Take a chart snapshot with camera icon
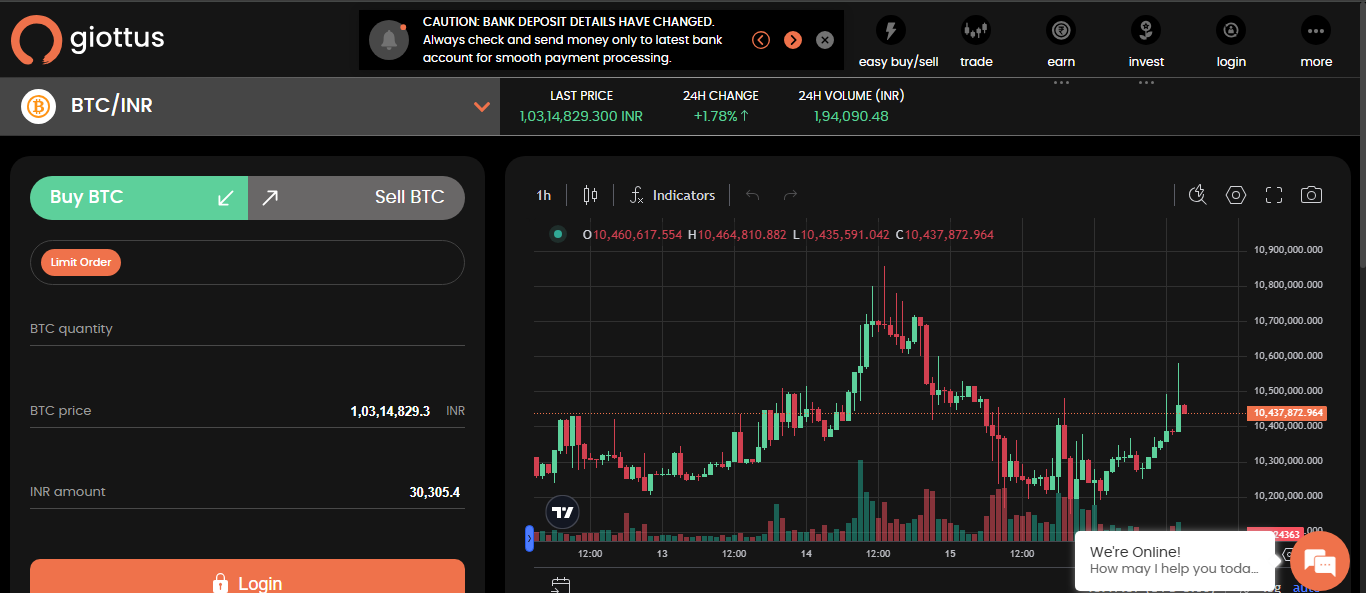 1311,195
